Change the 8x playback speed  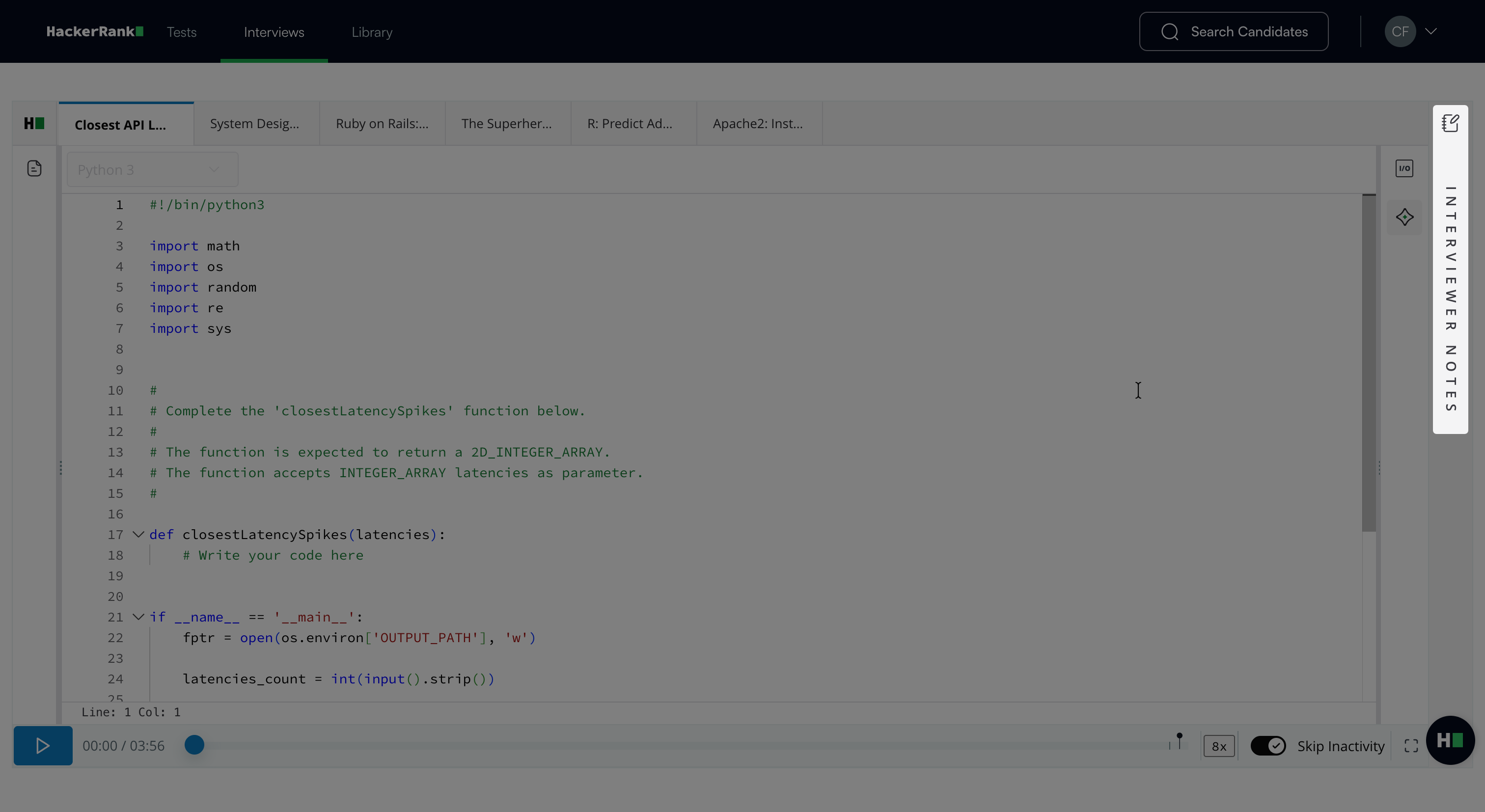point(1219,747)
